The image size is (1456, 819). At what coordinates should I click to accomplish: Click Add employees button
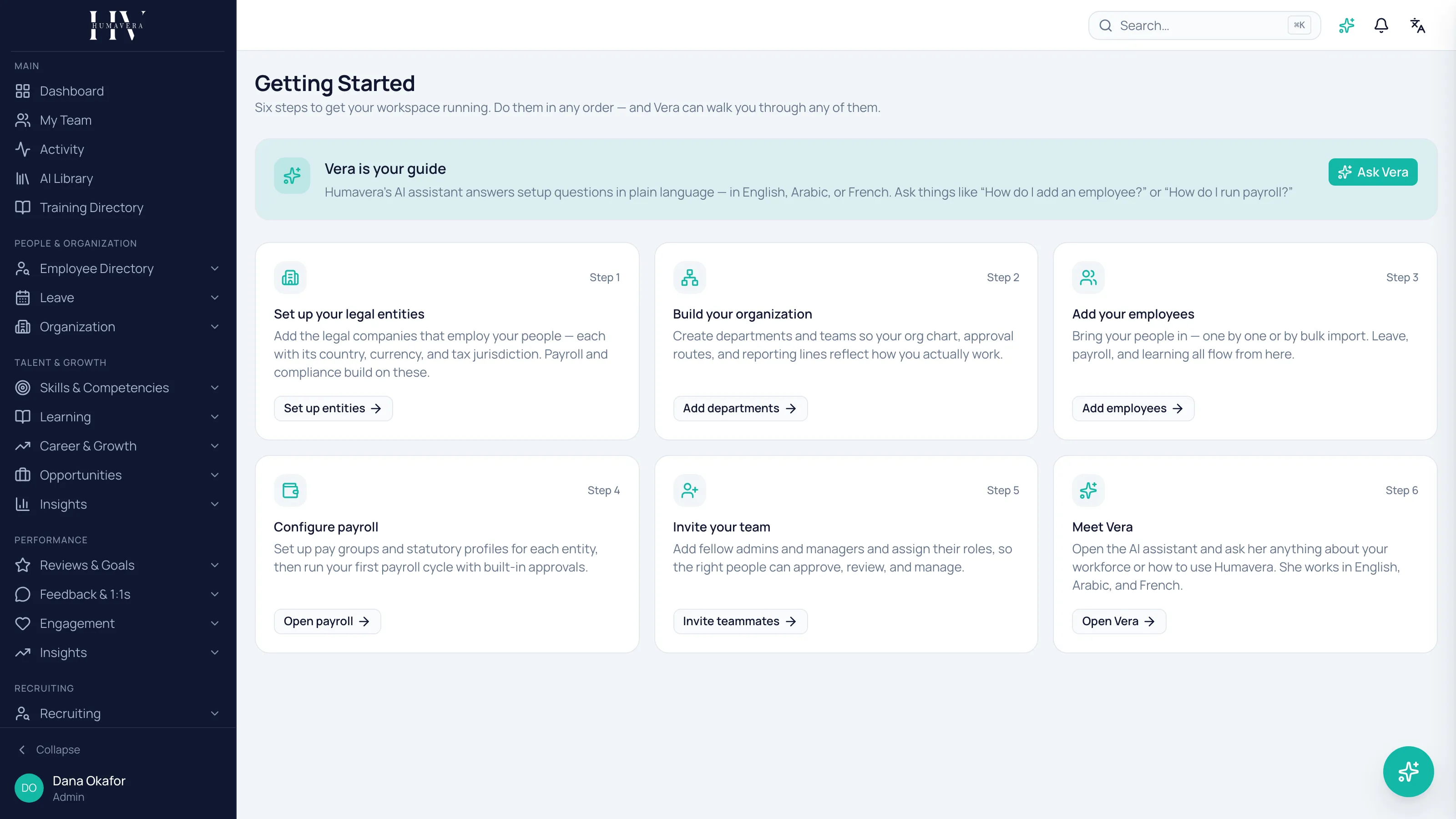pos(1132,409)
